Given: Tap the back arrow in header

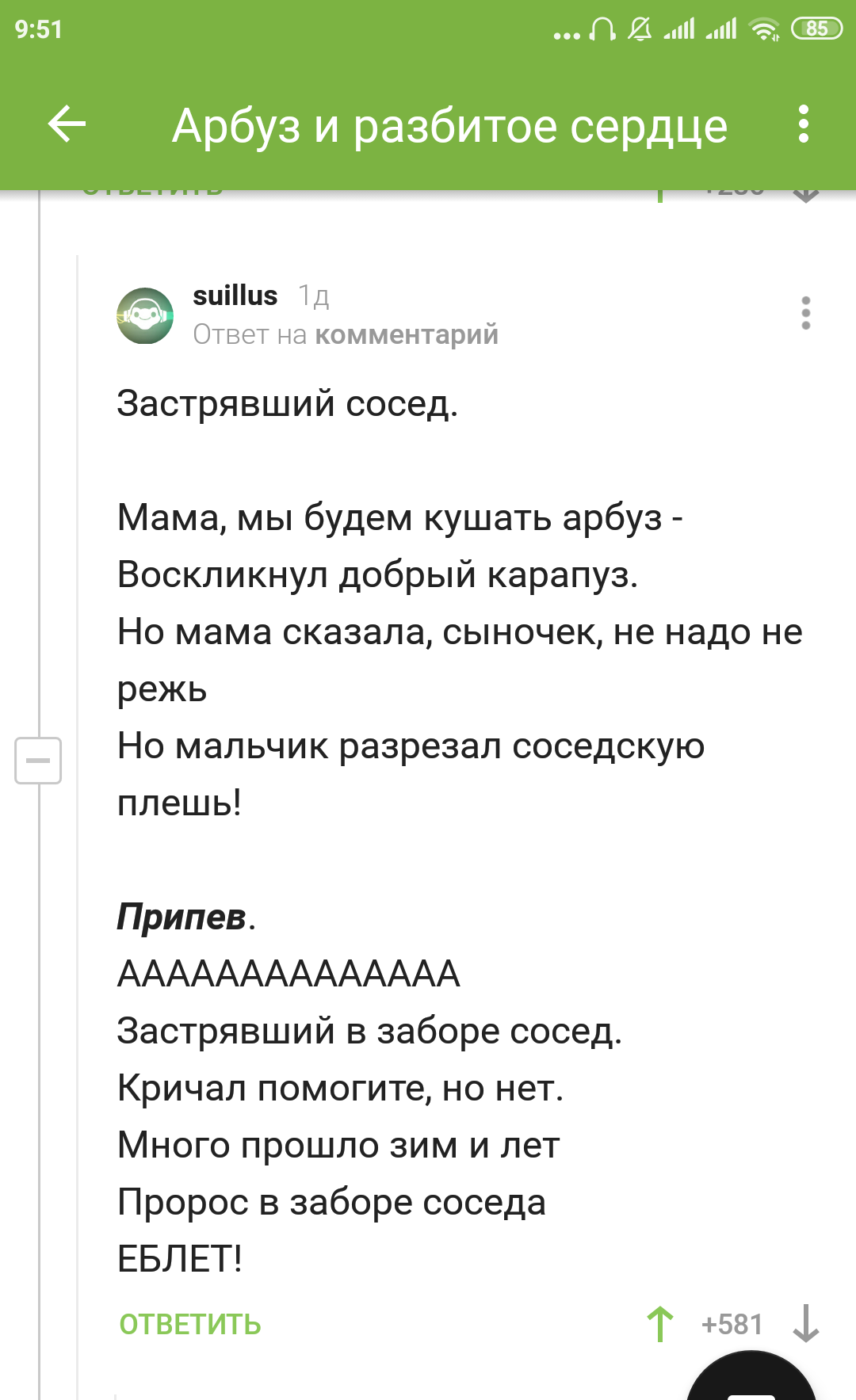Looking at the screenshot, I should (67, 124).
